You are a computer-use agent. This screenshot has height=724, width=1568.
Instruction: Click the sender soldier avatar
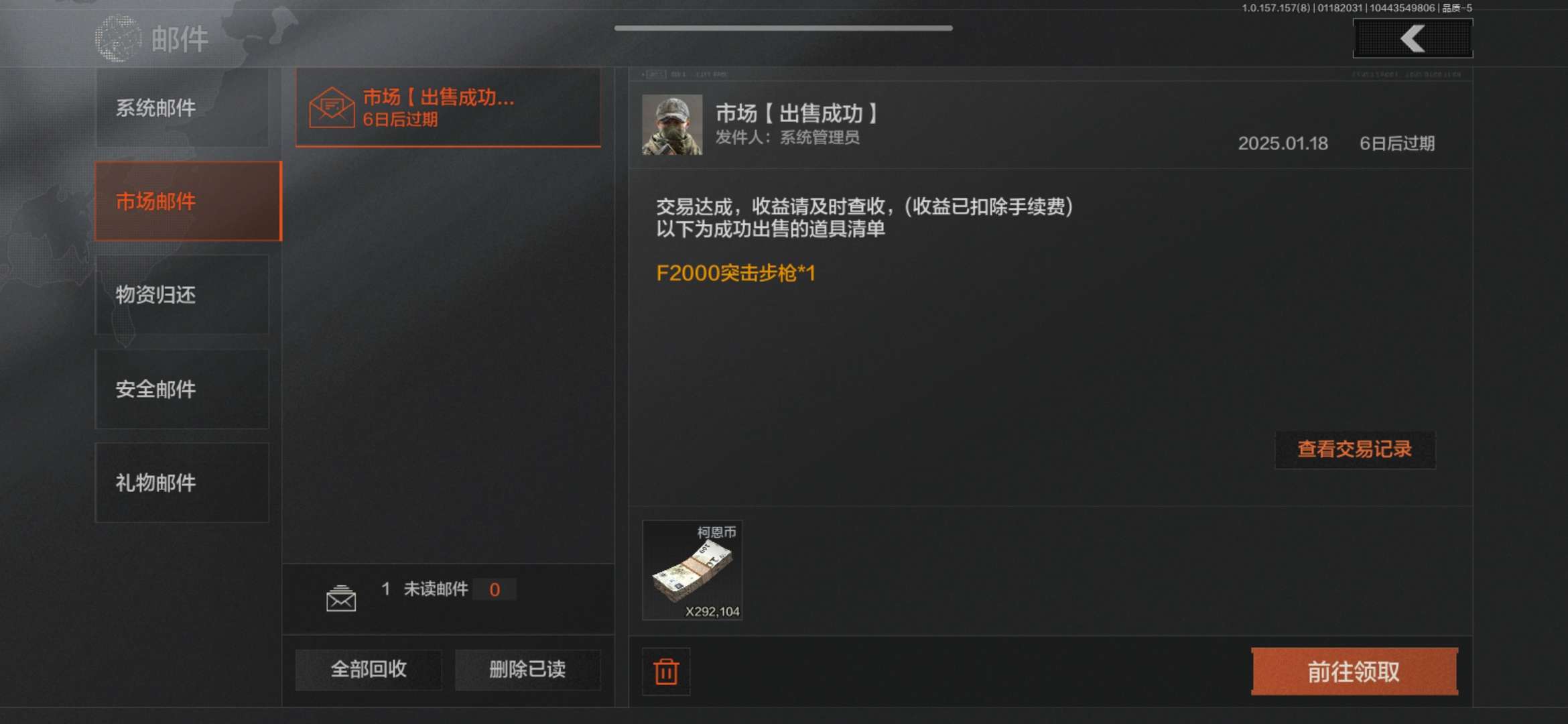pyautogui.click(x=672, y=125)
